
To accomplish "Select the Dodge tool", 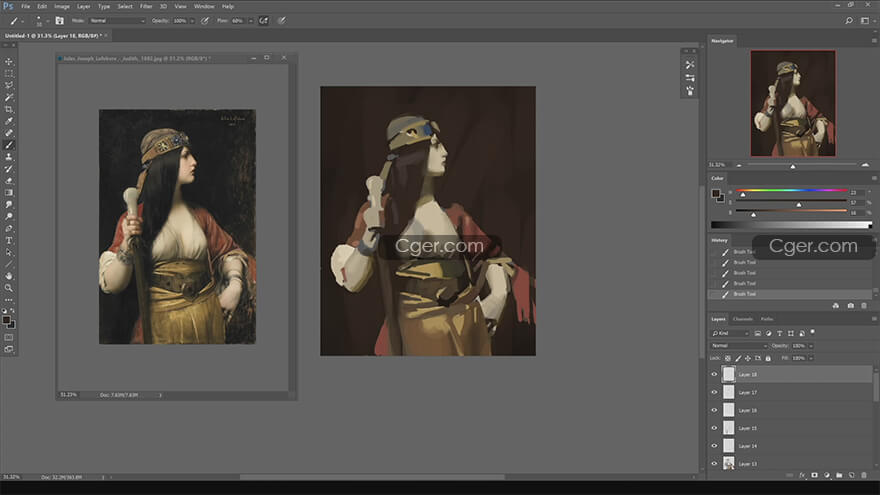I will 8,217.
